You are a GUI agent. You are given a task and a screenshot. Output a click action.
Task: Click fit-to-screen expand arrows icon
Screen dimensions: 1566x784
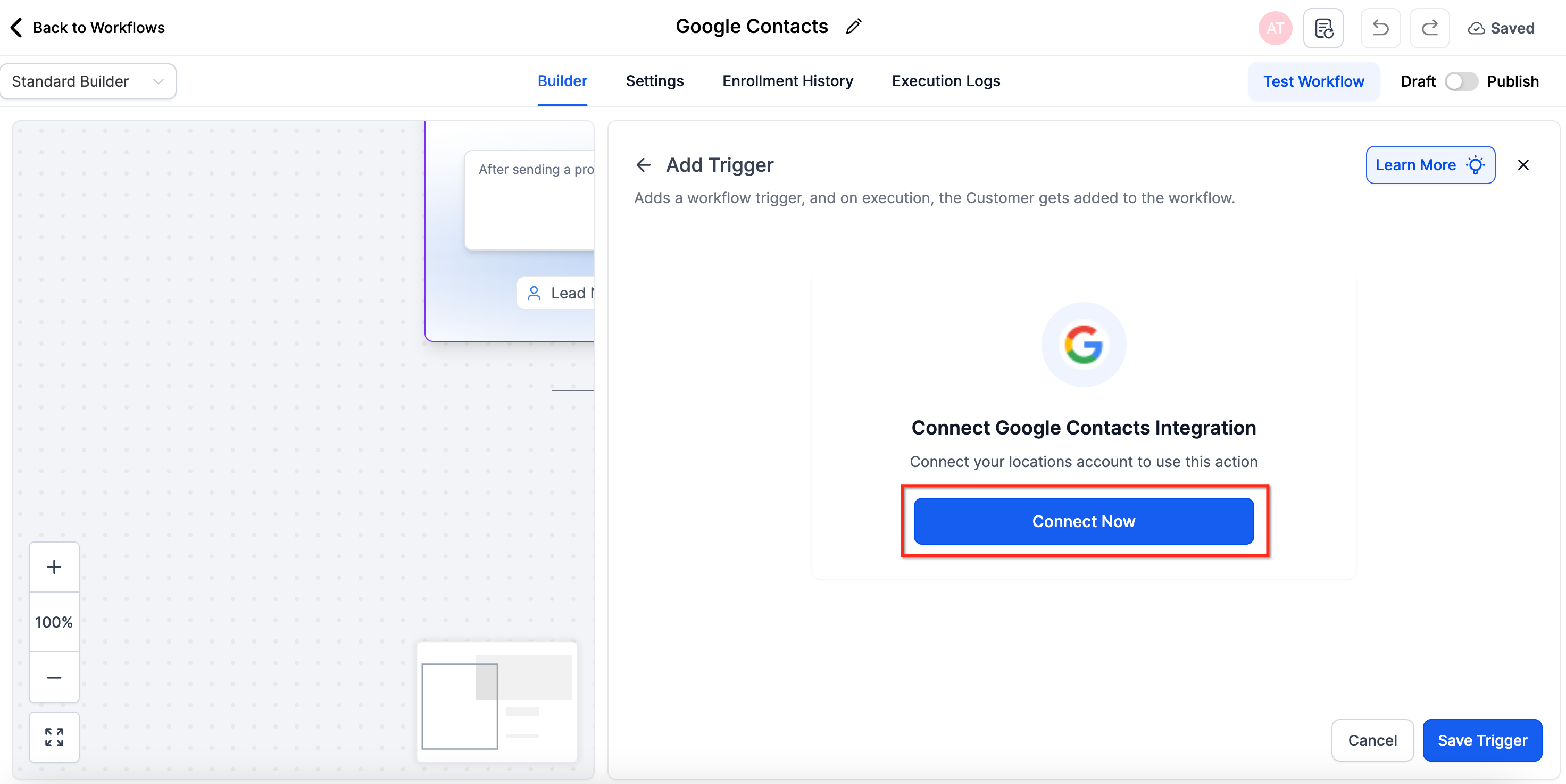[54, 737]
